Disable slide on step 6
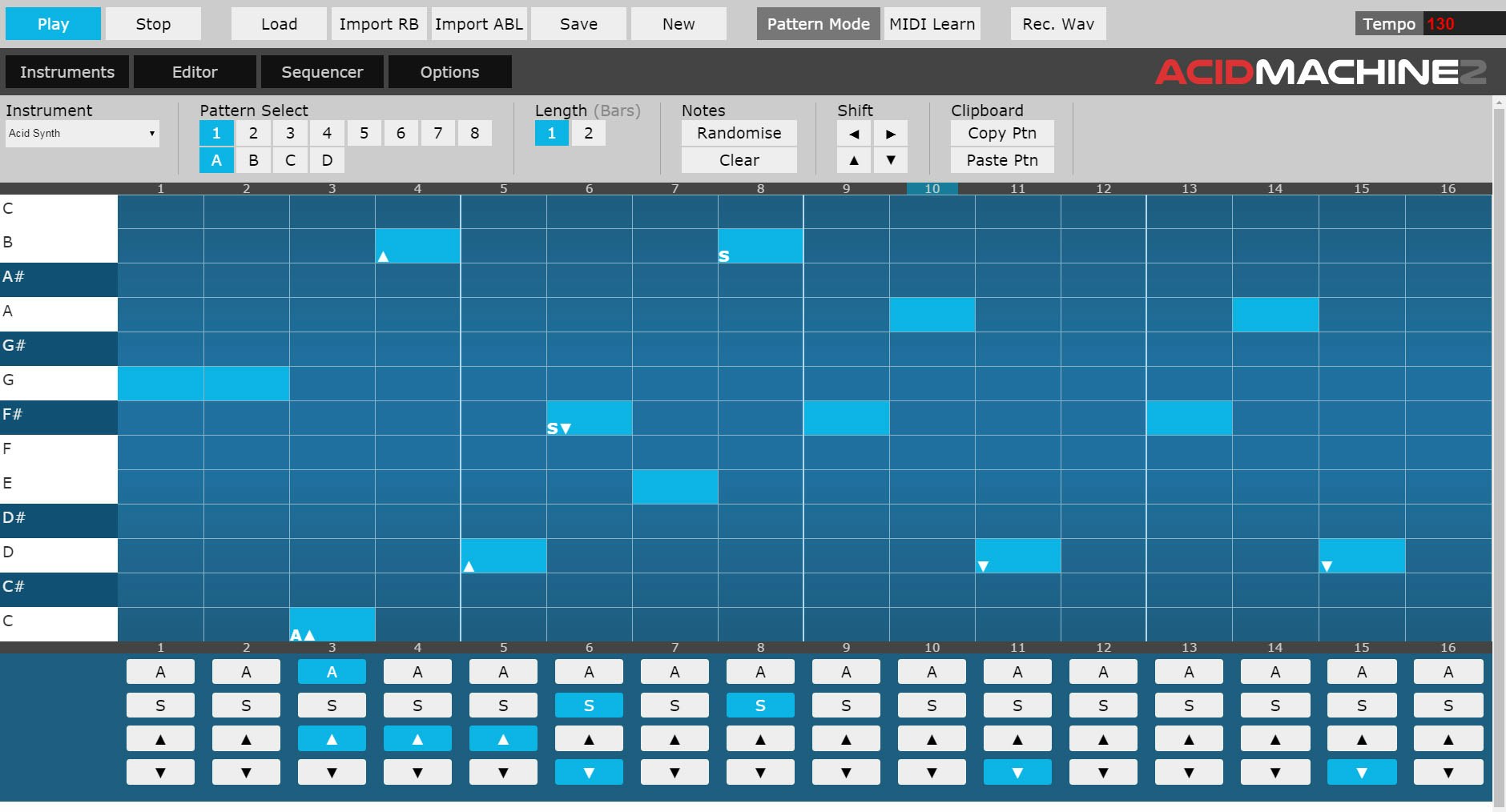1506x812 pixels. pyautogui.click(x=589, y=705)
